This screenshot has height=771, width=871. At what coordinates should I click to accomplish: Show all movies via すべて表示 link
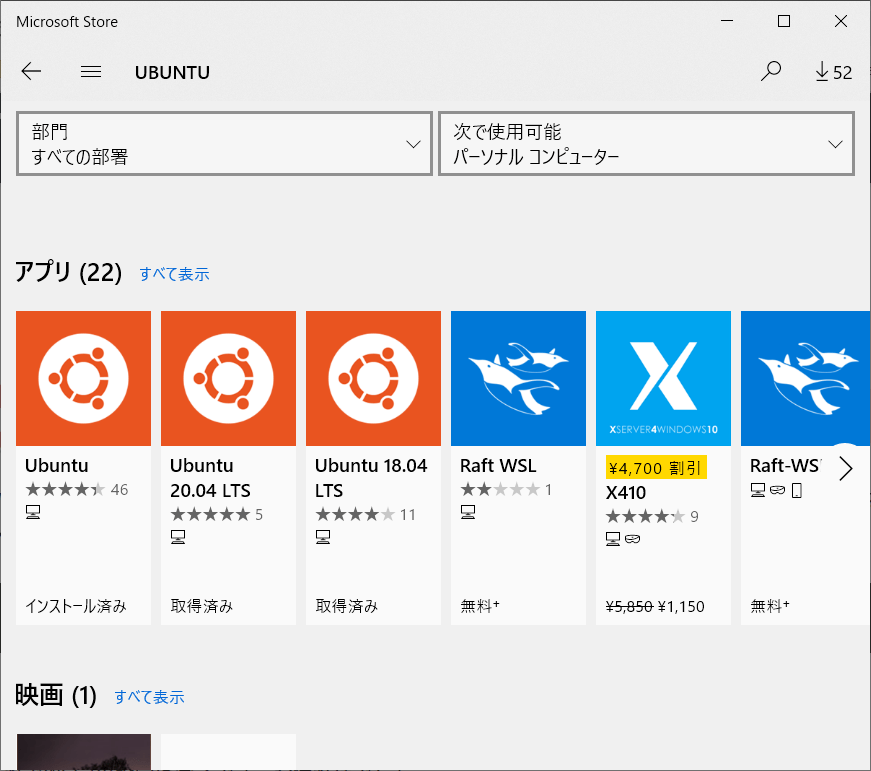pos(149,697)
